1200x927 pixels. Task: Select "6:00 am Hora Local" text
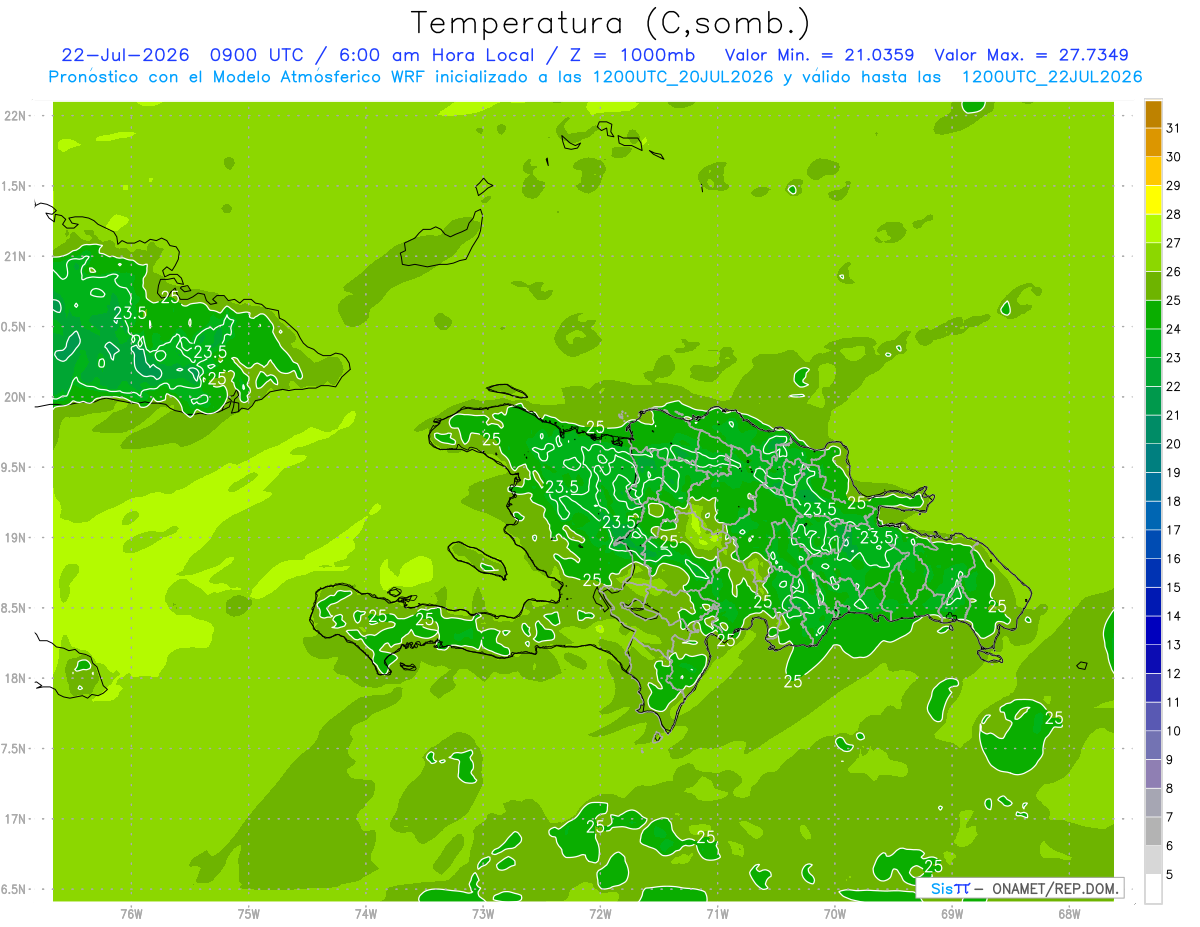tap(435, 55)
